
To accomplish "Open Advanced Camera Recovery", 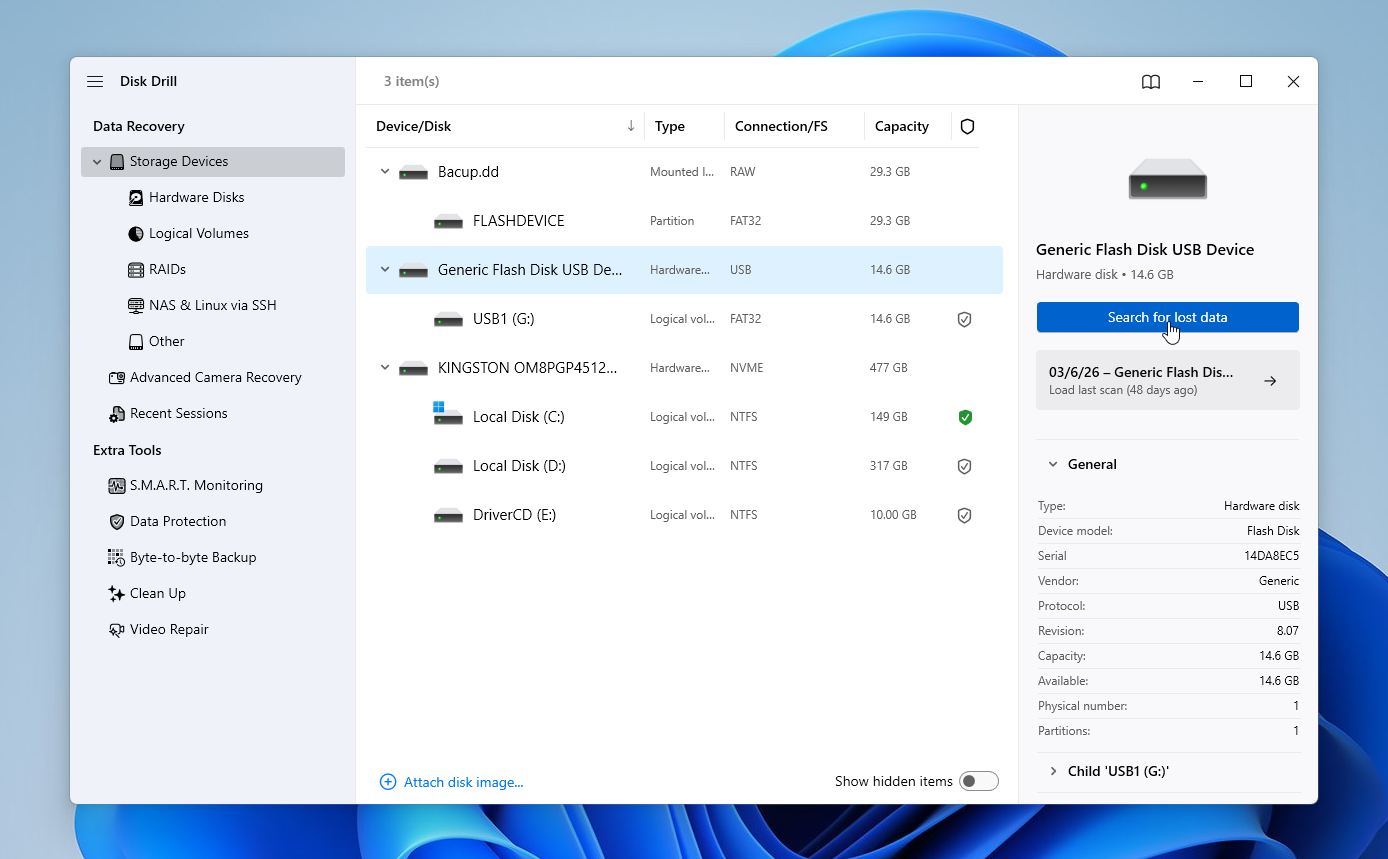I will [216, 378].
